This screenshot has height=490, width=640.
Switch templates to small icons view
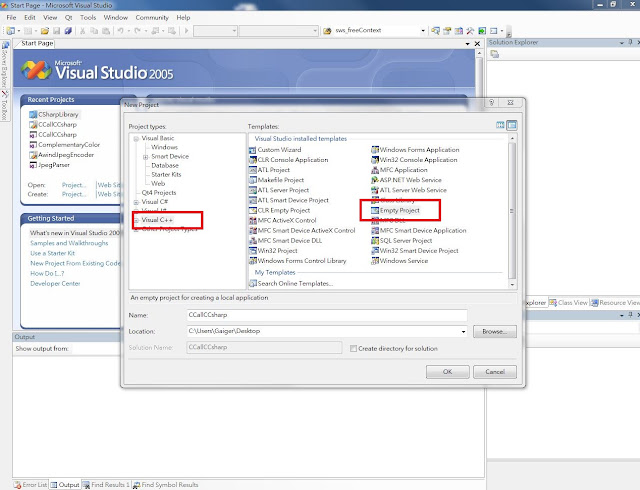[512, 125]
